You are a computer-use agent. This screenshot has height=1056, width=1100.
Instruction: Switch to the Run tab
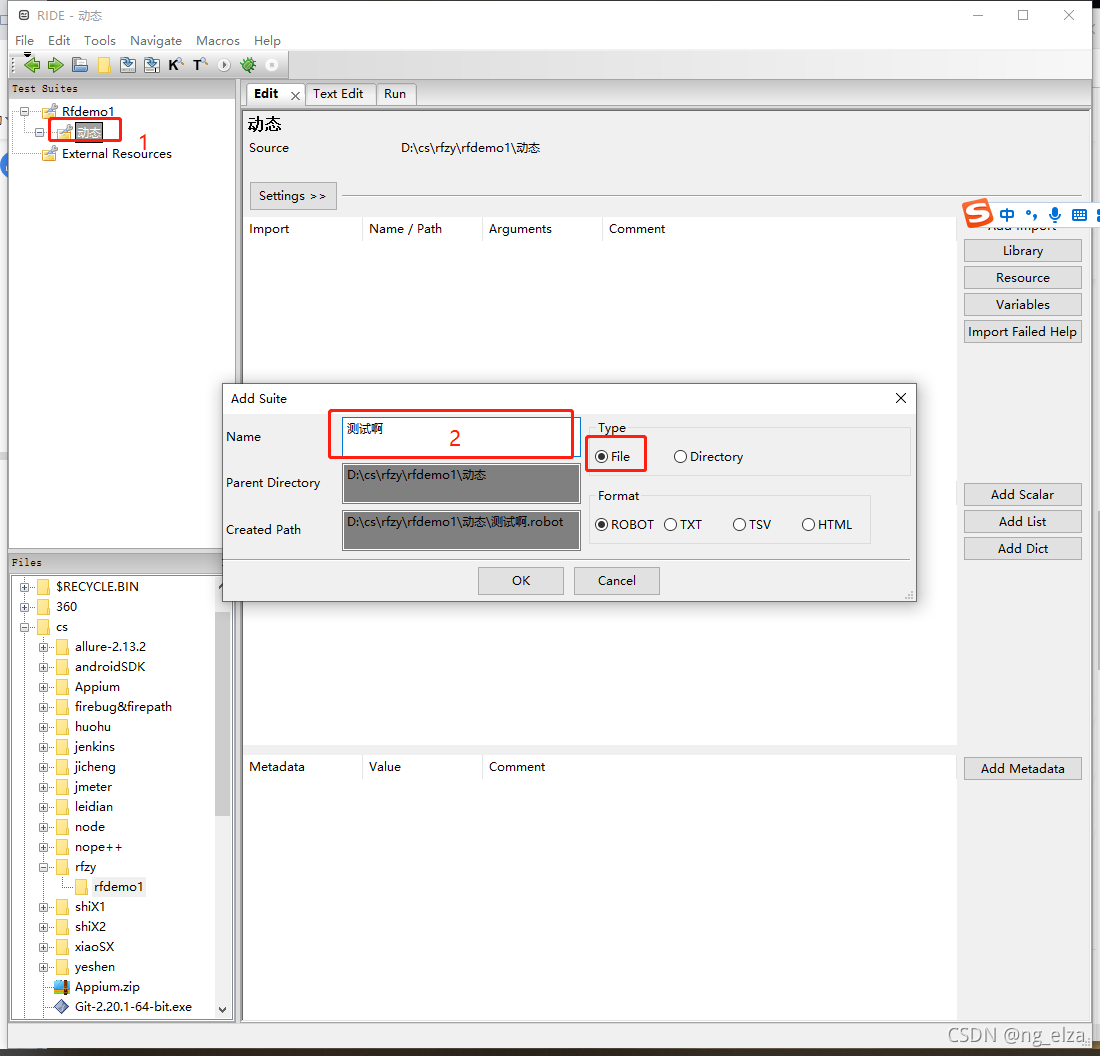(x=395, y=94)
